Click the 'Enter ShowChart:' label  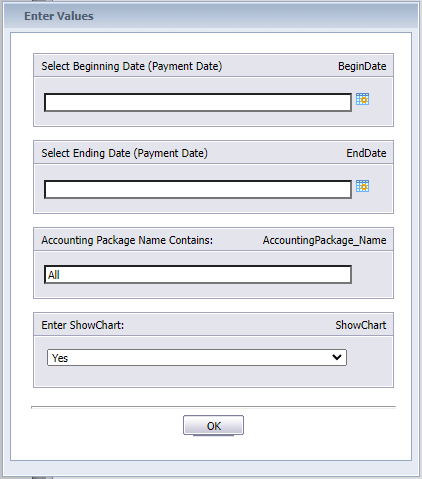pos(83,325)
